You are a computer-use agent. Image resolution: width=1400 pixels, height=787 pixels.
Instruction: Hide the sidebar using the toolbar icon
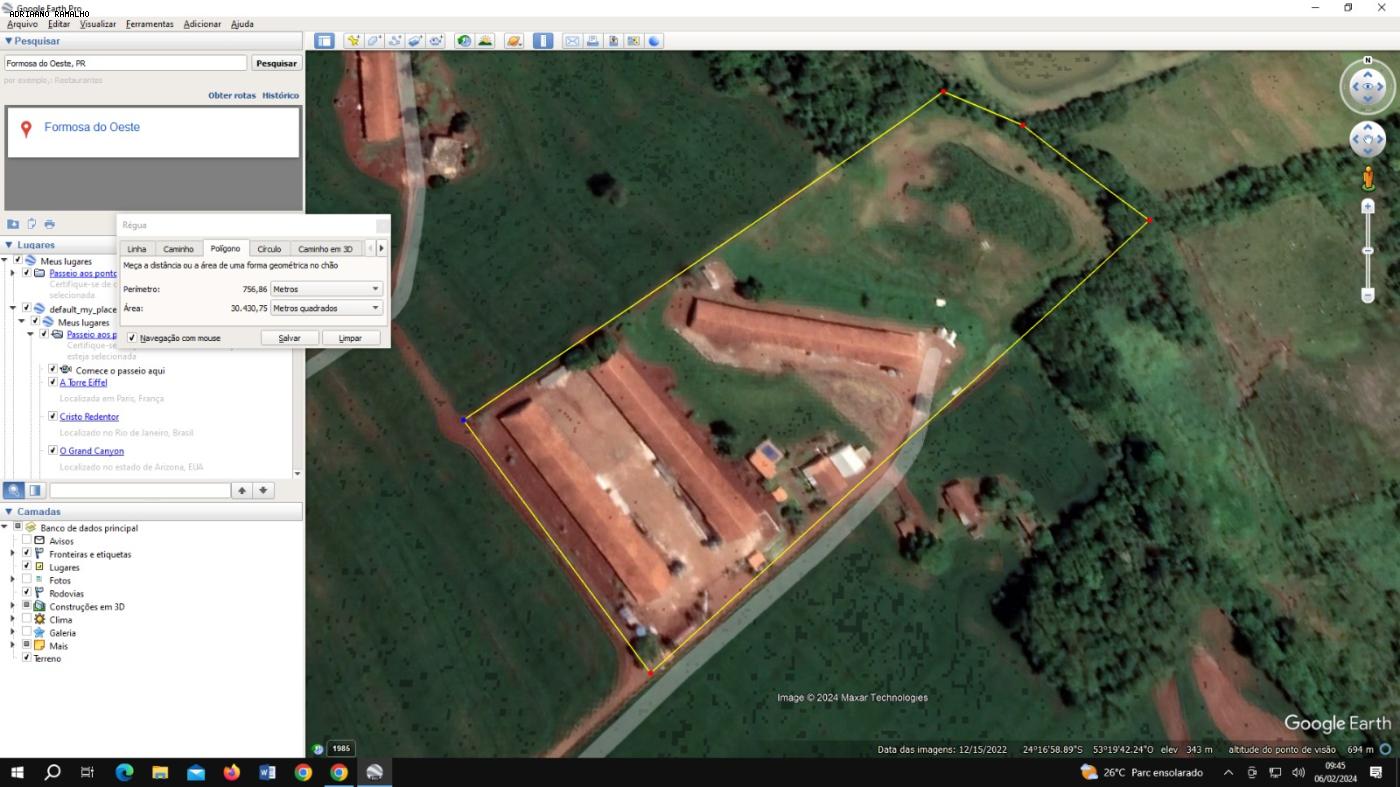coord(324,41)
